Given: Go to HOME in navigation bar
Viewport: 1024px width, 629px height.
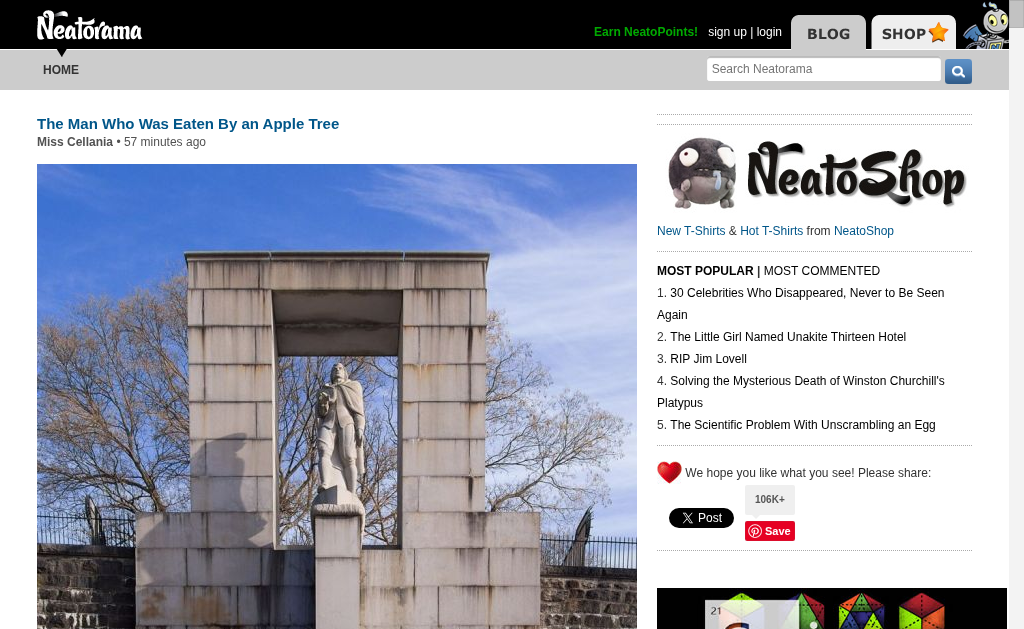Looking at the screenshot, I should click(x=61, y=70).
